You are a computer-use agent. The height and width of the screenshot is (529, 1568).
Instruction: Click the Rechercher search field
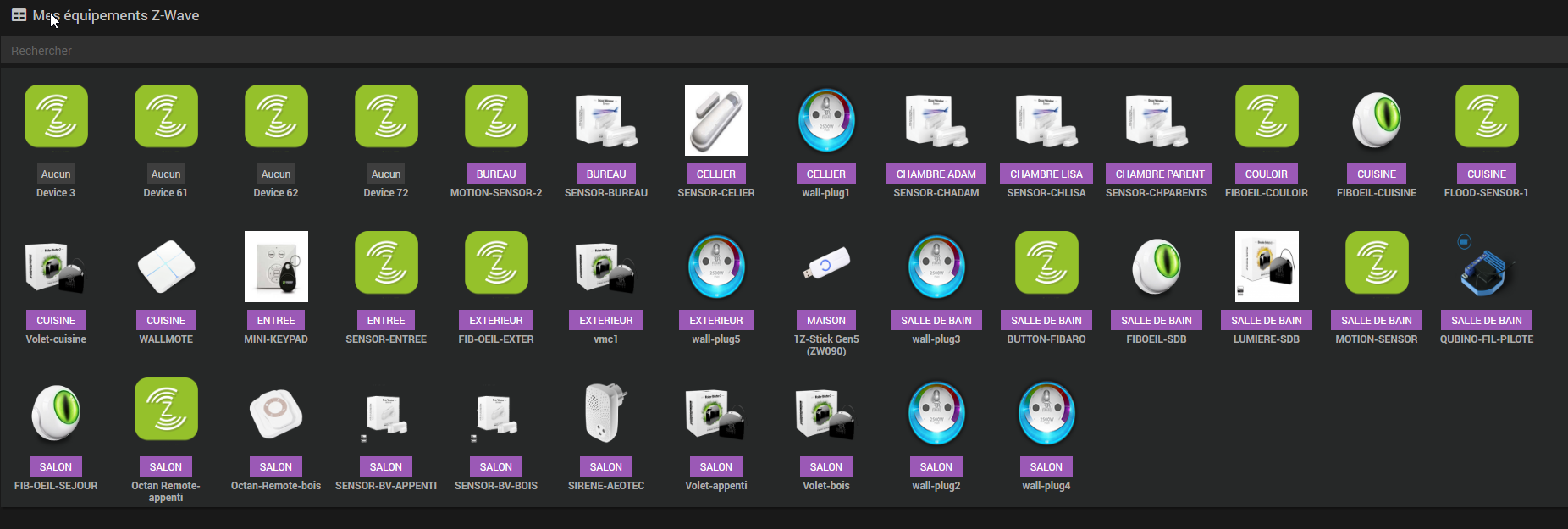pos(784,51)
